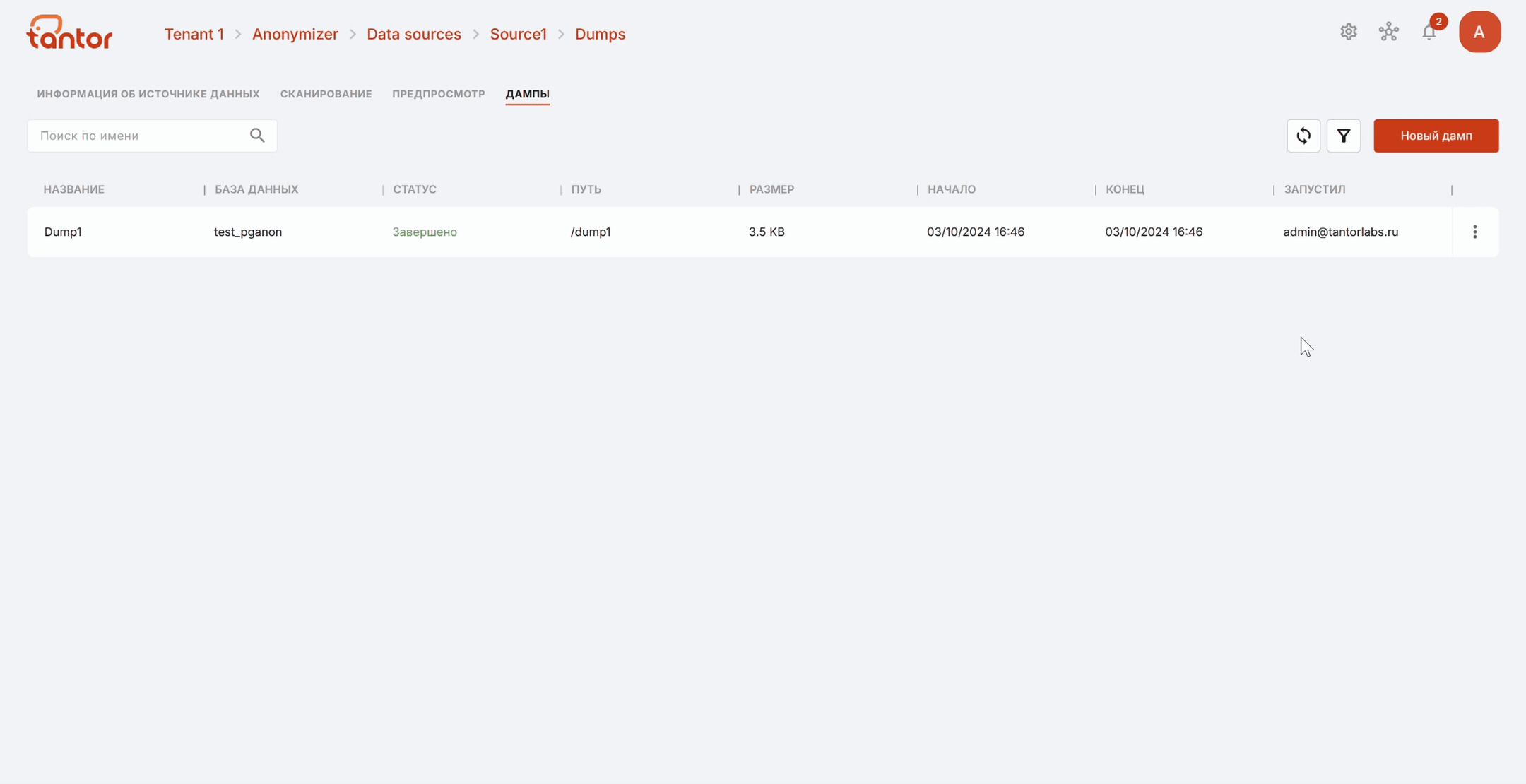Open the settings gear icon
The height and width of the screenshot is (784, 1526).
(1348, 32)
